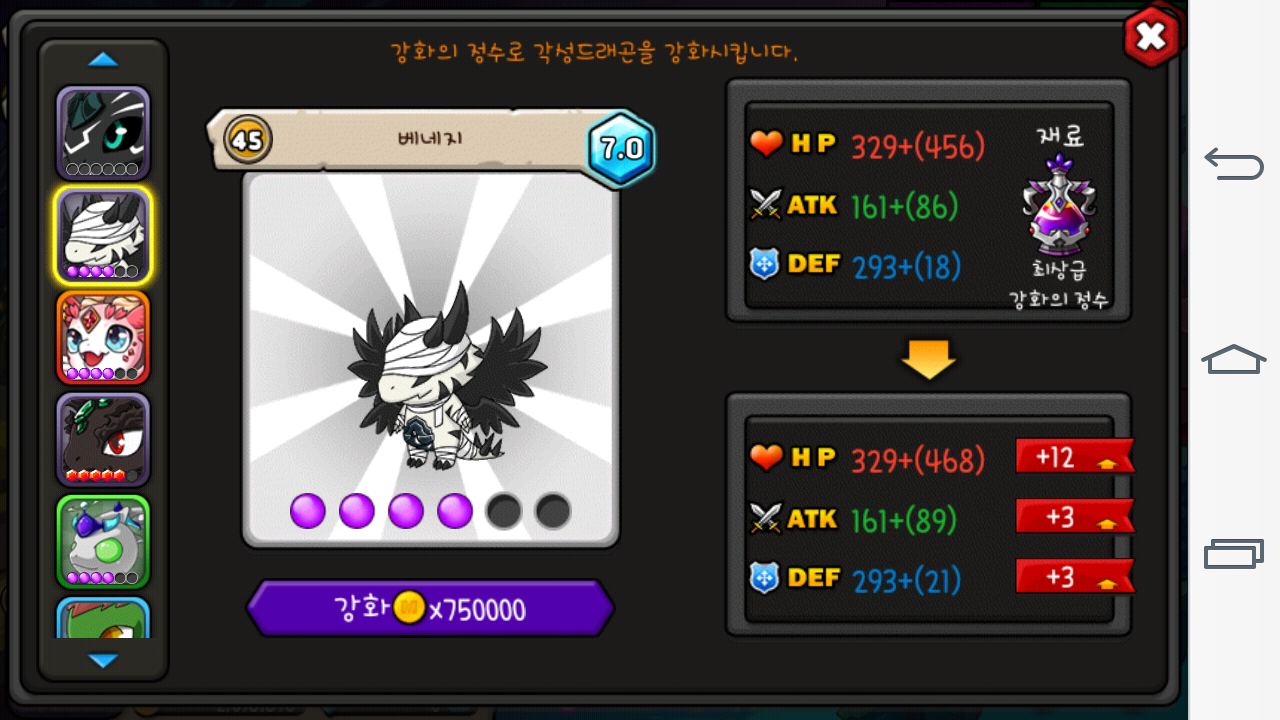Tap the first purple enhancement orb
This screenshot has height=720, width=1280.
tap(308, 511)
